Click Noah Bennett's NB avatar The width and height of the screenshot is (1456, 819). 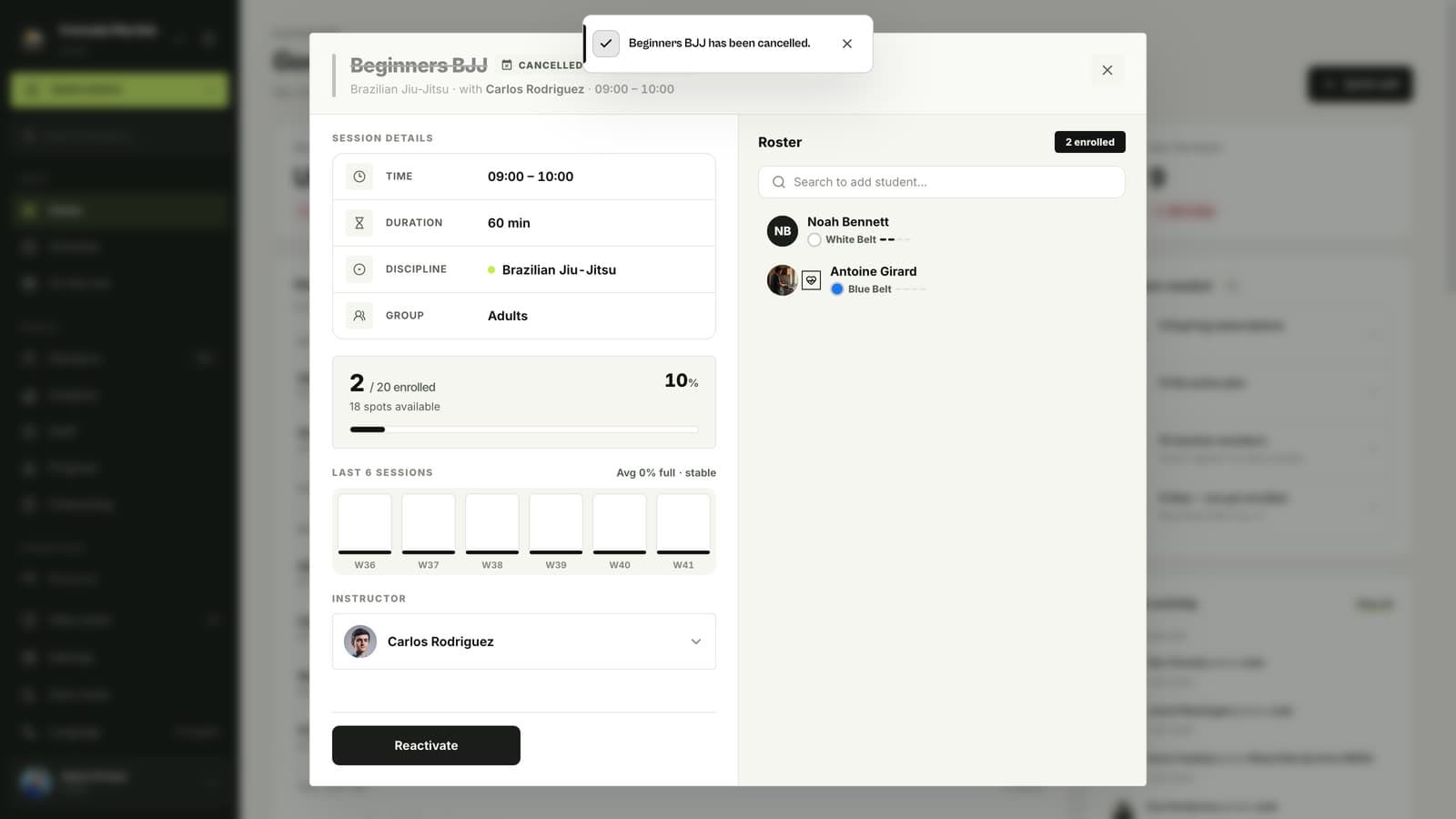pyautogui.click(x=783, y=231)
